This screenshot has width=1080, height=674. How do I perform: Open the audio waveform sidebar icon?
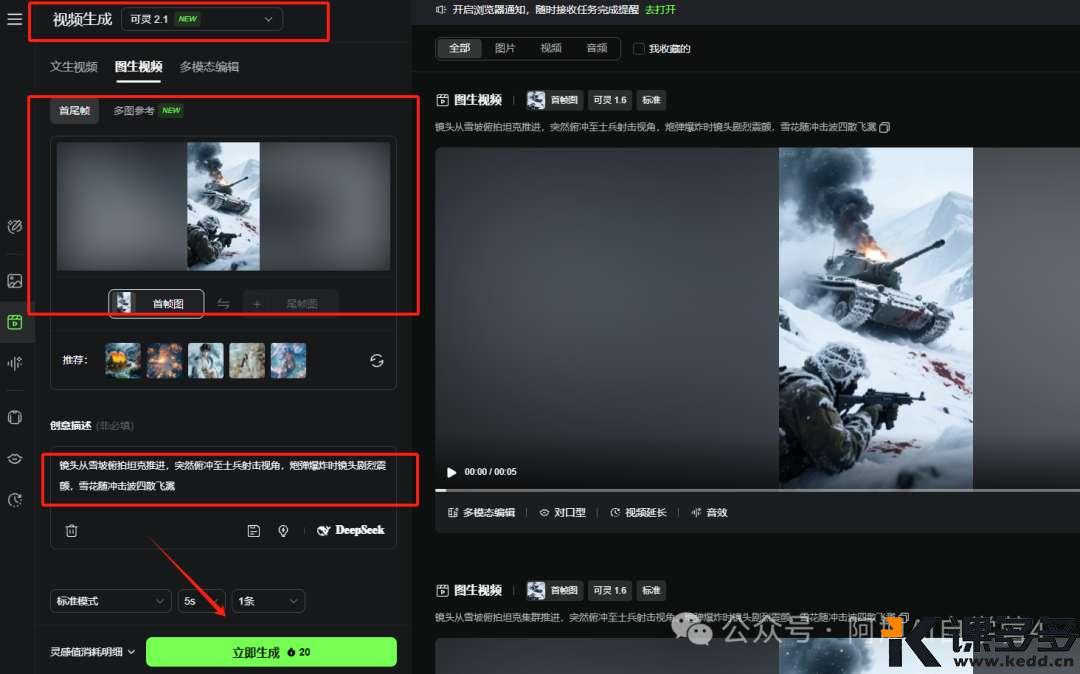[x=14, y=363]
